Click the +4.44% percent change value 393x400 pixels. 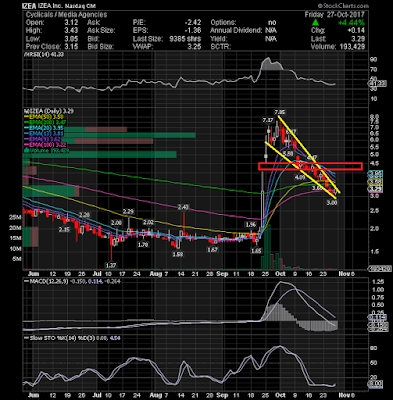click(351, 23)
